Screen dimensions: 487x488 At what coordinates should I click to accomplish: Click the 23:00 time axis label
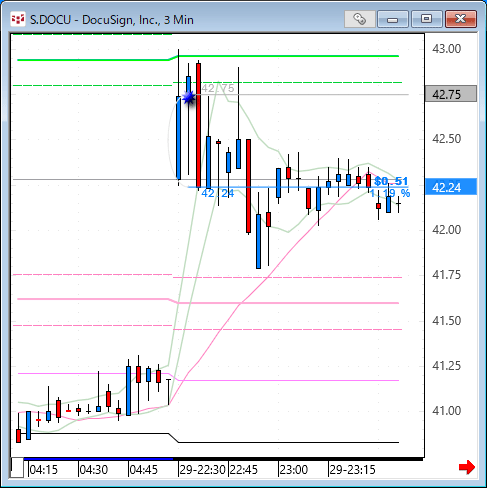click(x=294, y=470)
